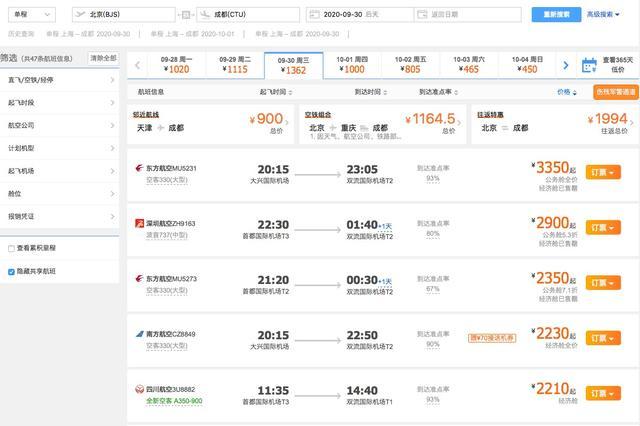Select the 09-30 周三 ¥1362 date tab
640x426 pixels.
[x=293, y=65]
